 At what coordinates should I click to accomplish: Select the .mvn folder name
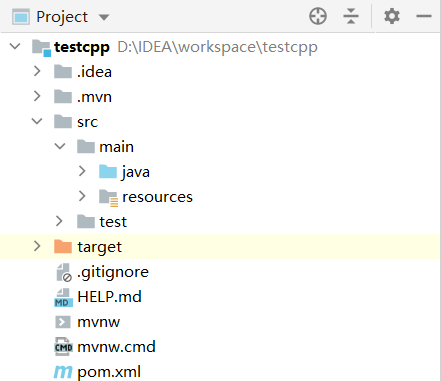pyautogui.click(x=94, y=97)
